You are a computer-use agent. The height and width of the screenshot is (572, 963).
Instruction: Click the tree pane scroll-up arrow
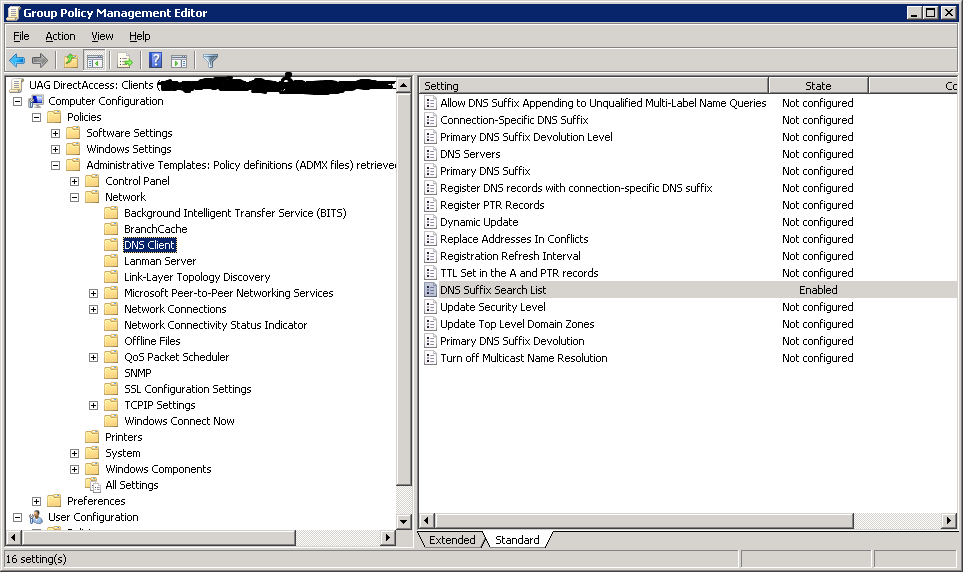coord(404,85)
